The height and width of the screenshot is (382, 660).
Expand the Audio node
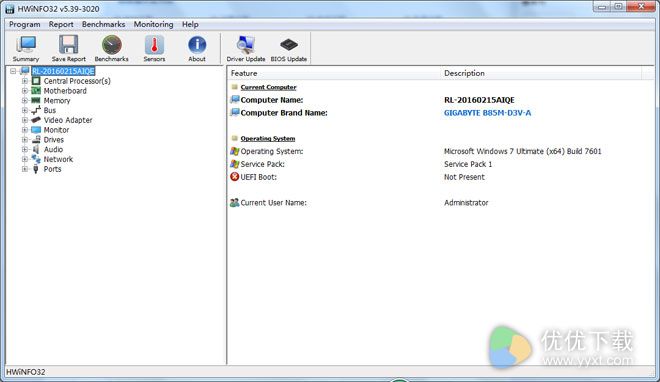click(25, 149)
